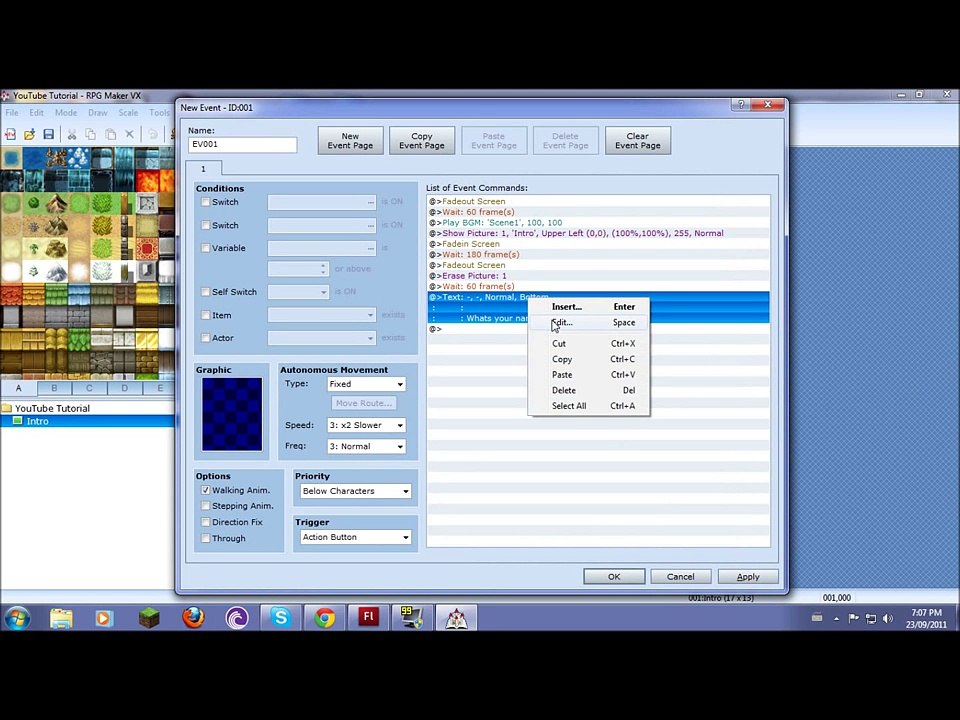960x720 pixels.
Task: Click the Undo toolbar icon
Action: click(x=152, y=134)
